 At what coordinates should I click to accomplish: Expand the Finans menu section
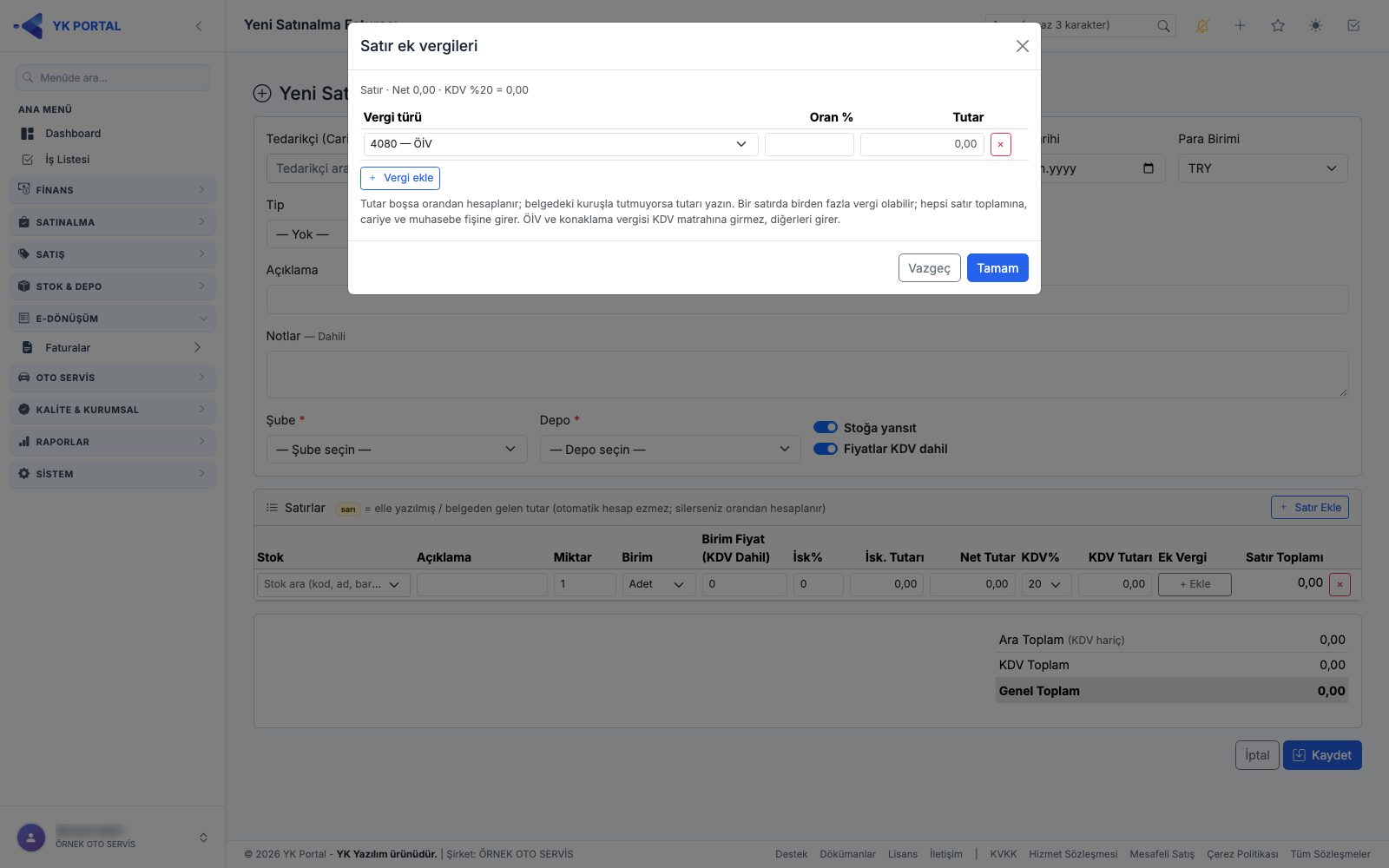[x=113, y=189]
